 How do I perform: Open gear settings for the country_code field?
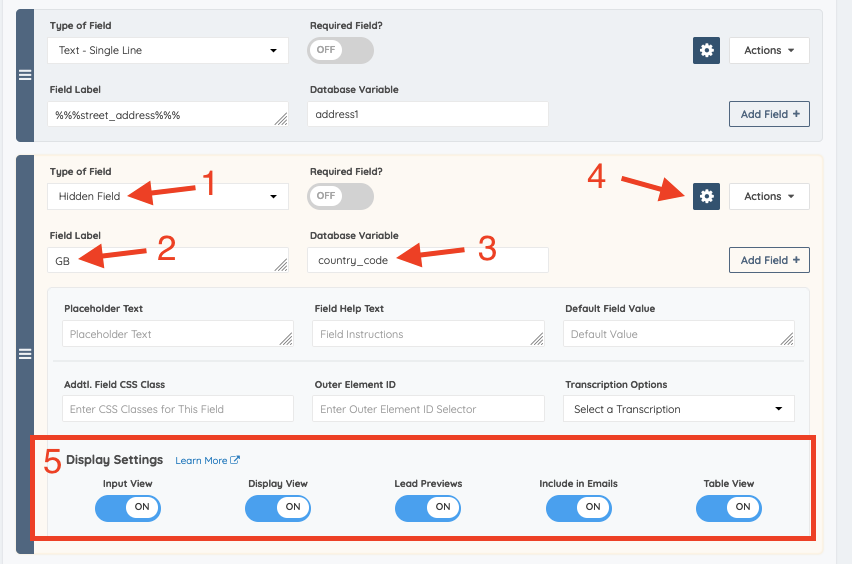[x=706, y=196]
